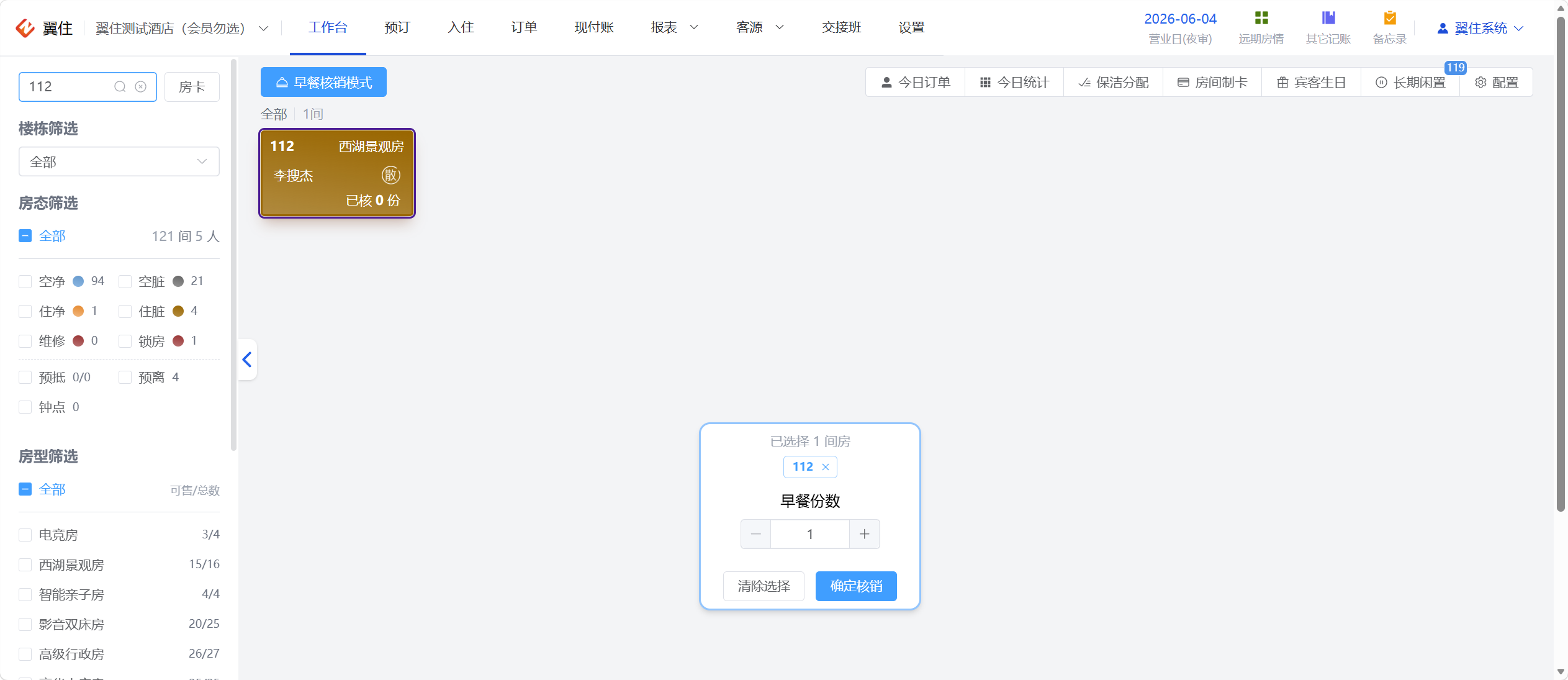Screen dimensions: 1568x680
Task: Check the 锁房 room status filter
Action: pyautogui.click(x=125, y=341)
